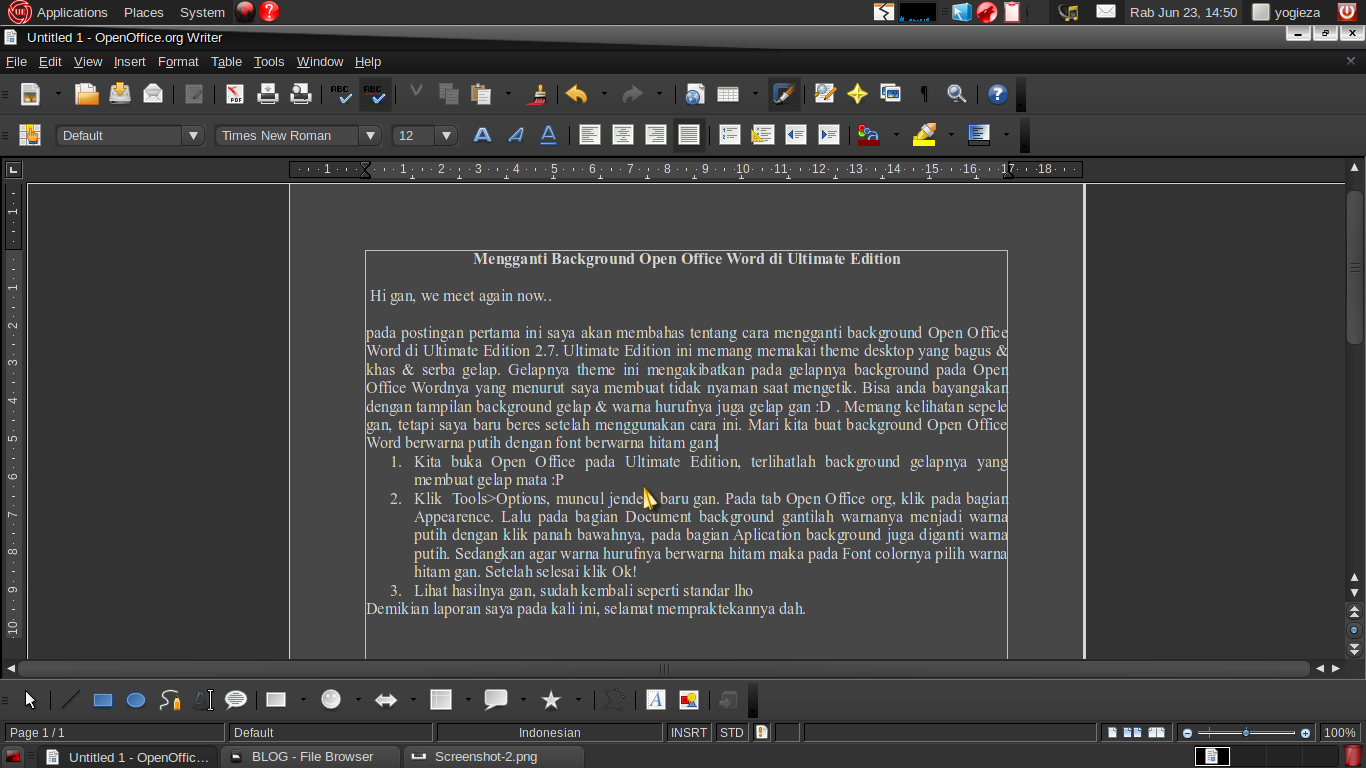The height and width of the screenshot is (768, 1366).
Task: Export directly as PDF
Action: click(235, 94)
